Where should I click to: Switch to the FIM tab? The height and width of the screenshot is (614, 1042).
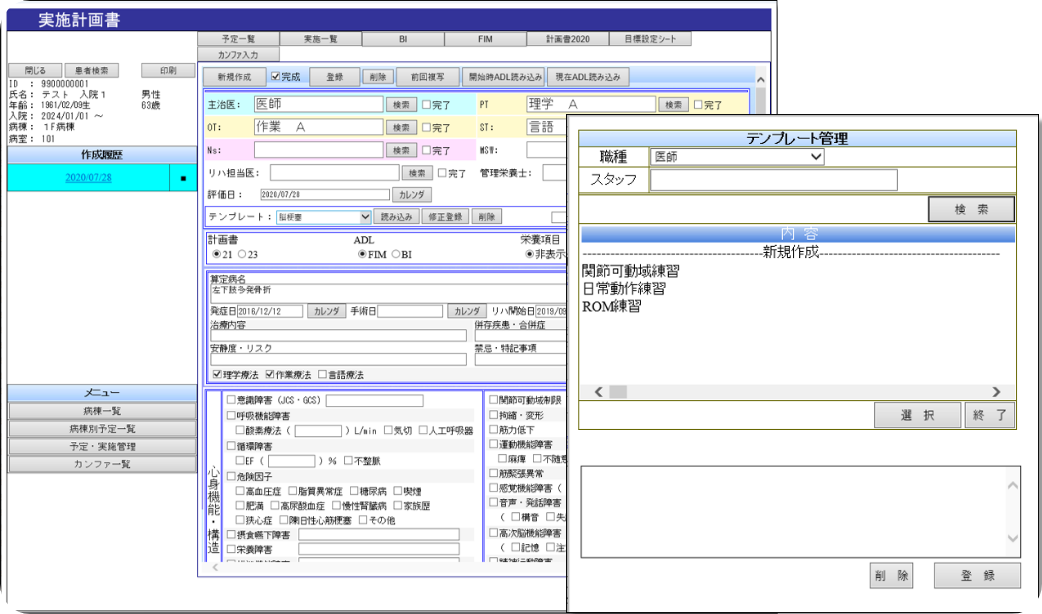coord(486,38)
